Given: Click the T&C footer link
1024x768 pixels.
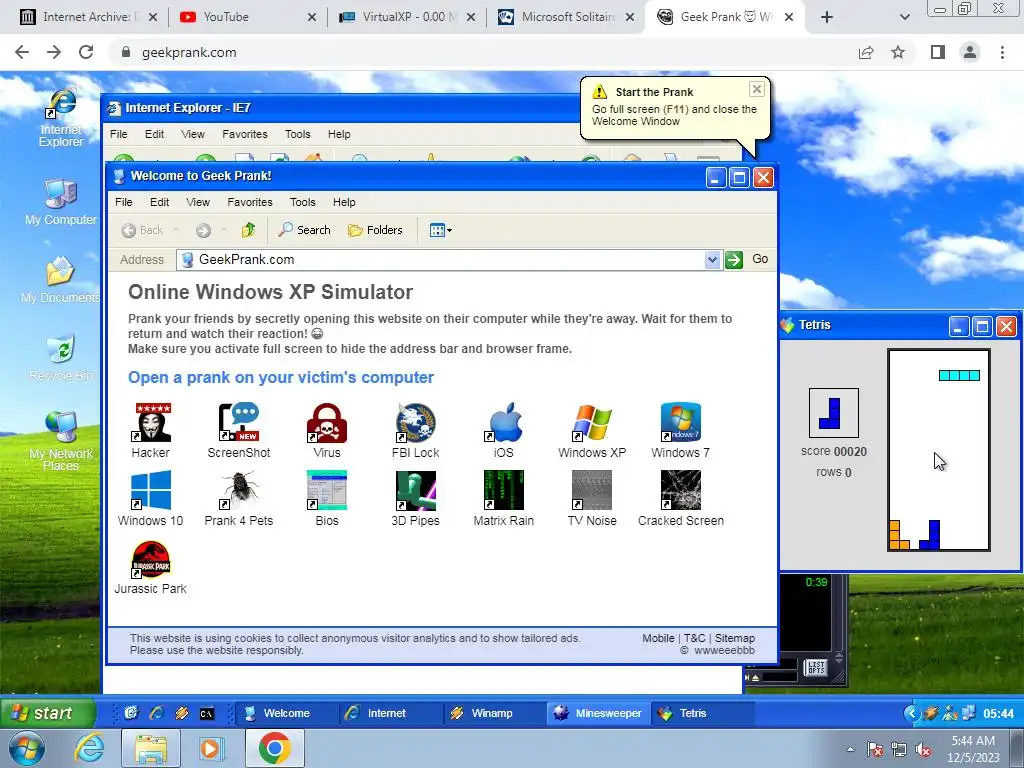Looking at the screenshot, I should (695, 638).
